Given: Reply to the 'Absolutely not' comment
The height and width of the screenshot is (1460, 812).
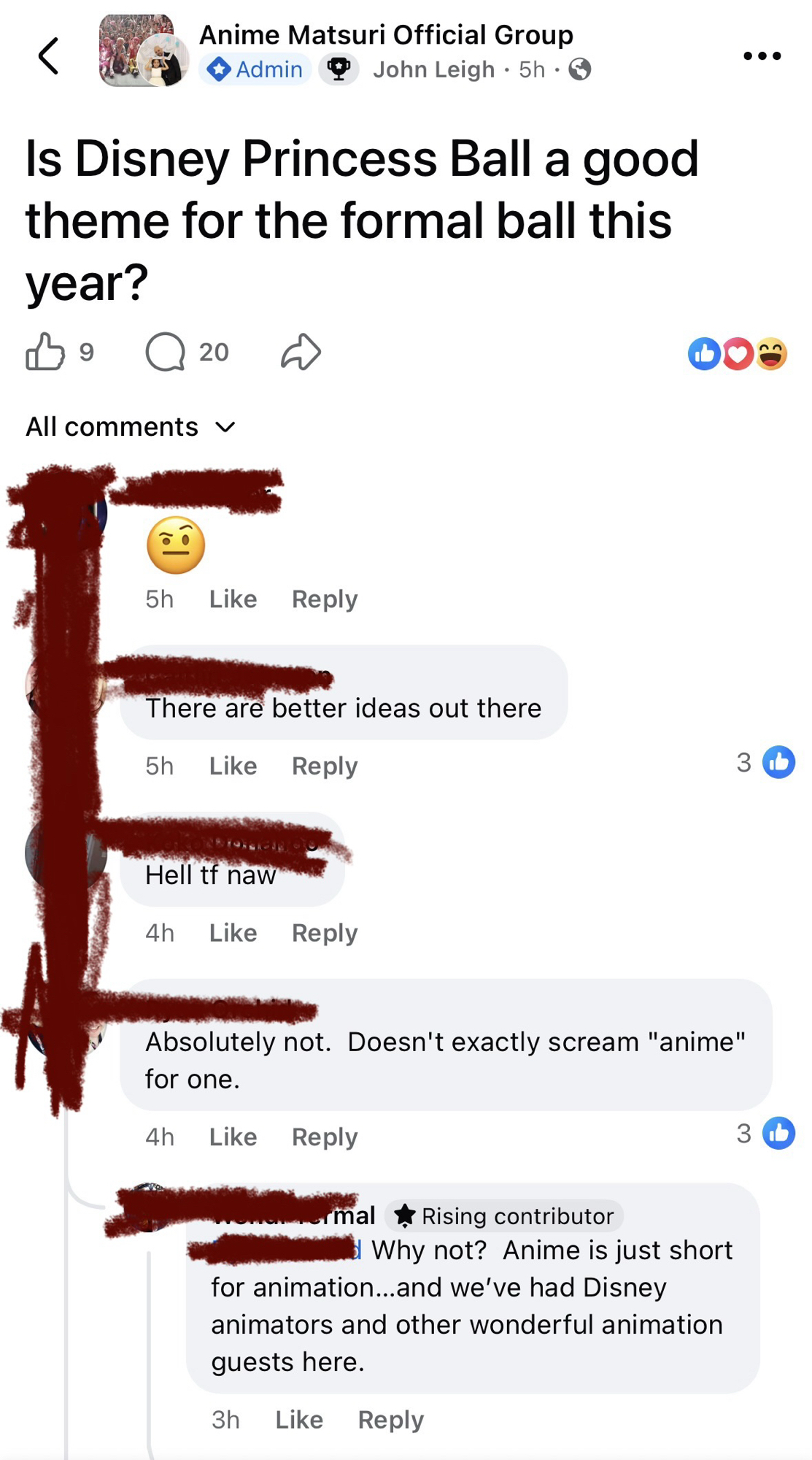Looking at the screenshot, I should (325, 1137).
